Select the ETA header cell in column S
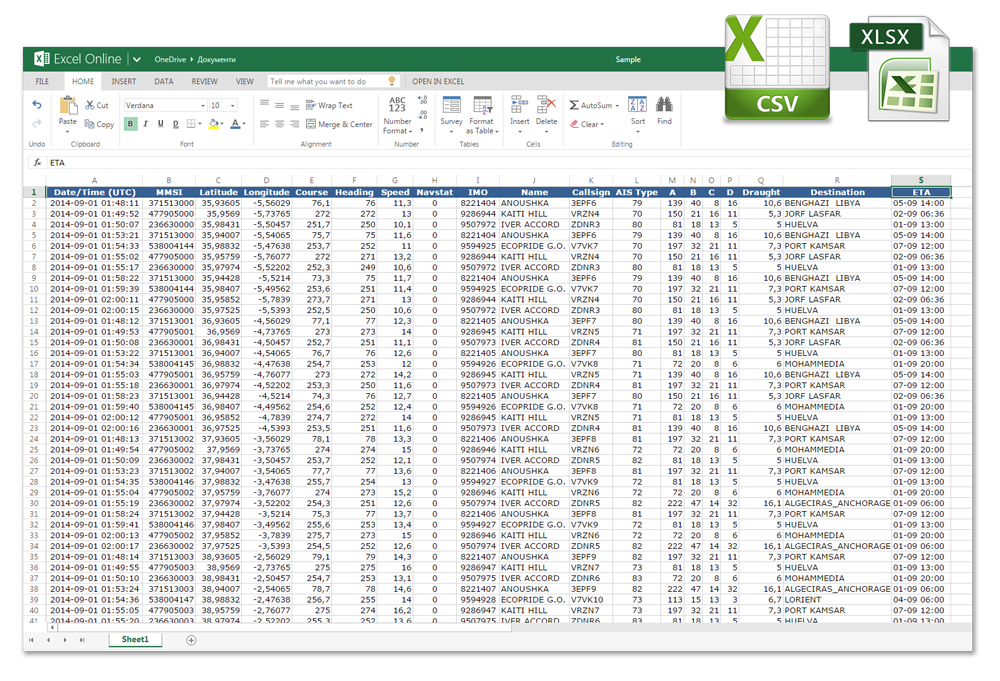This screenshot has height=681, width=1000. coord(921,192)
